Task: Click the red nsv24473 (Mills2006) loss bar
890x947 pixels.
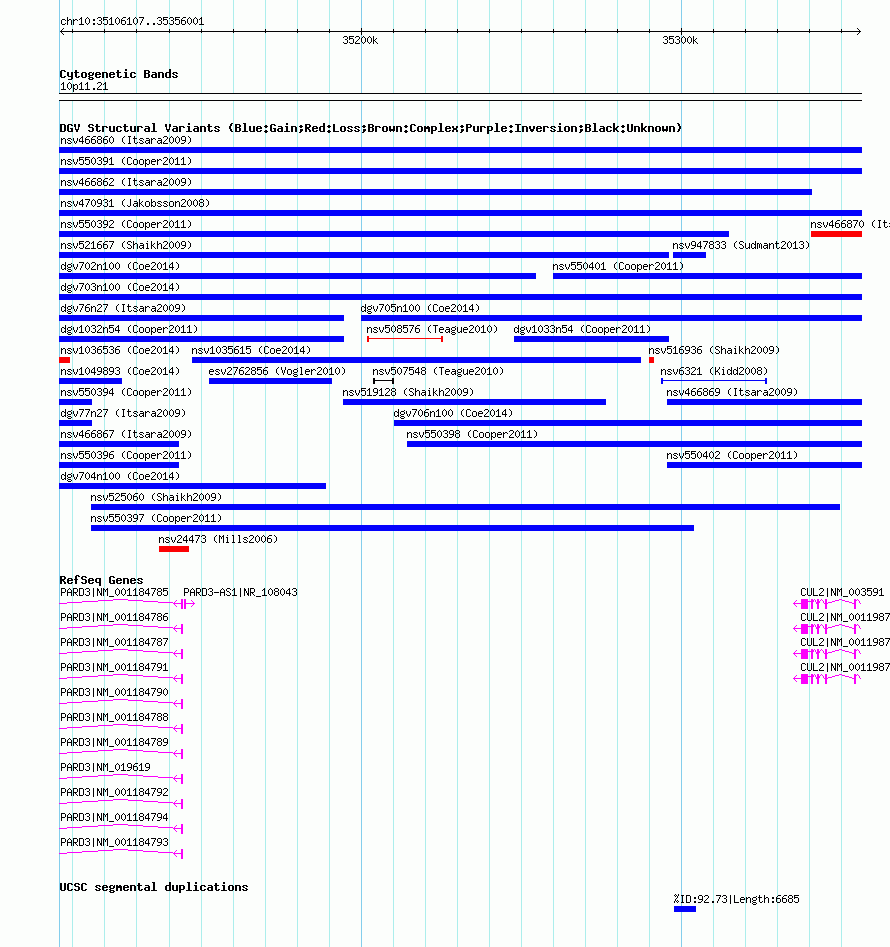Action: [174, 549]
